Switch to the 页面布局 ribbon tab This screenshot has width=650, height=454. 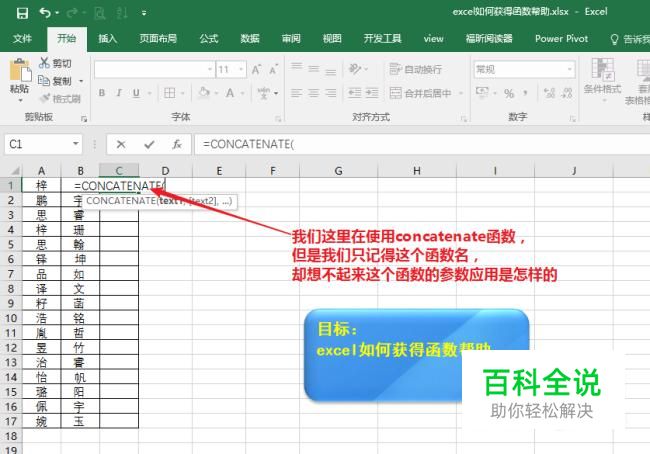(x=158, y=39)
